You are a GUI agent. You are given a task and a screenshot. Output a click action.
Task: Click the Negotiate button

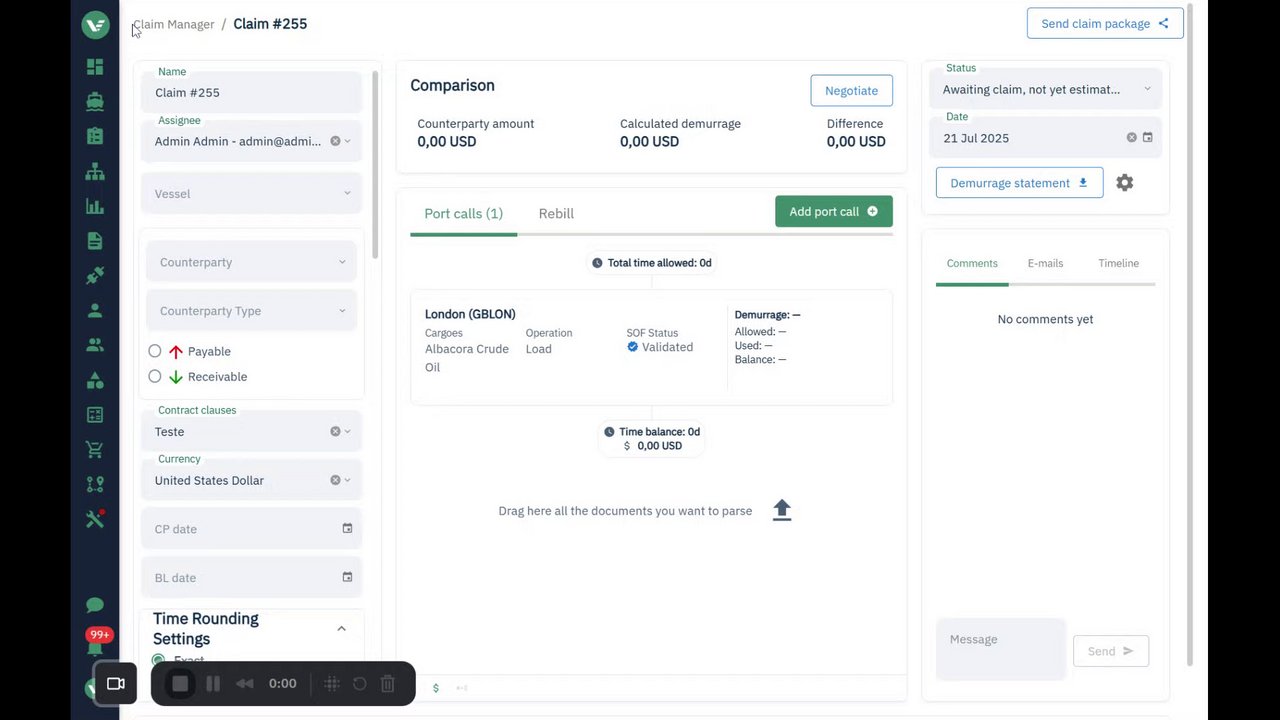[x=851, y=90]
